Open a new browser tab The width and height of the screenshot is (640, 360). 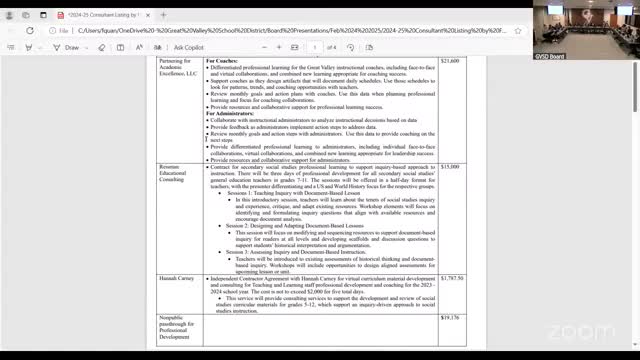(163, 15)
